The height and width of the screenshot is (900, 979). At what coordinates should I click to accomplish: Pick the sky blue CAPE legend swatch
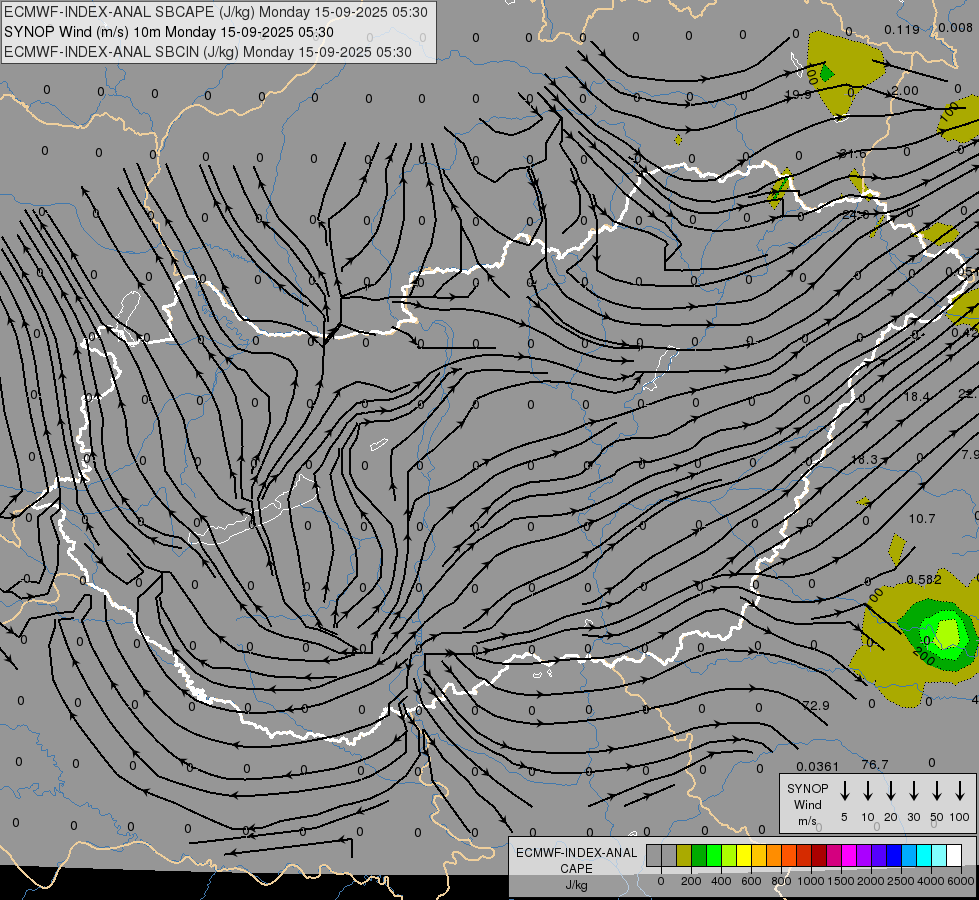pos(908,856)
